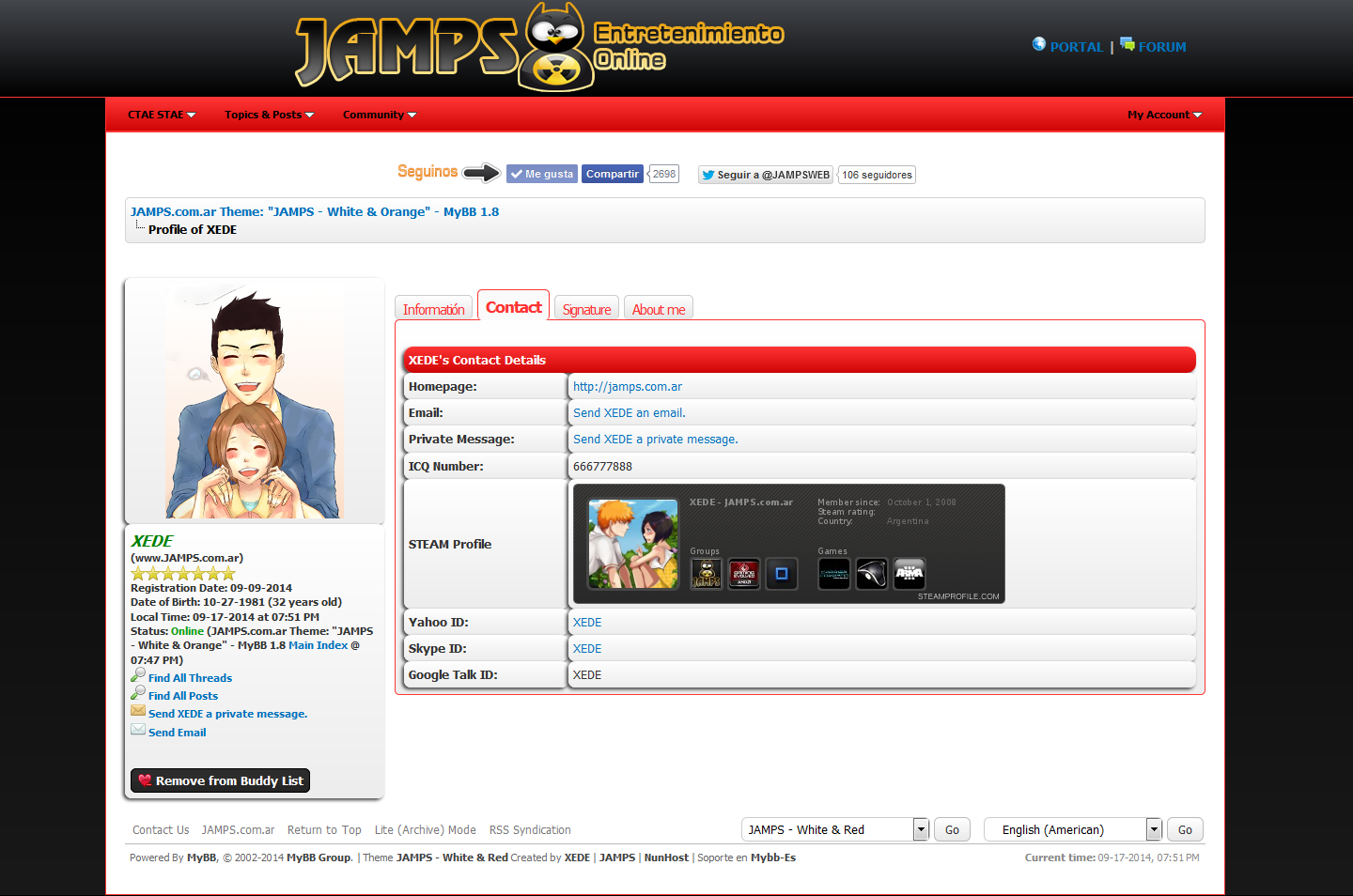Viewport: 1353px width, 896px height.
Task: Open the My Account dropdown
Action: (x=1164, y=115)
